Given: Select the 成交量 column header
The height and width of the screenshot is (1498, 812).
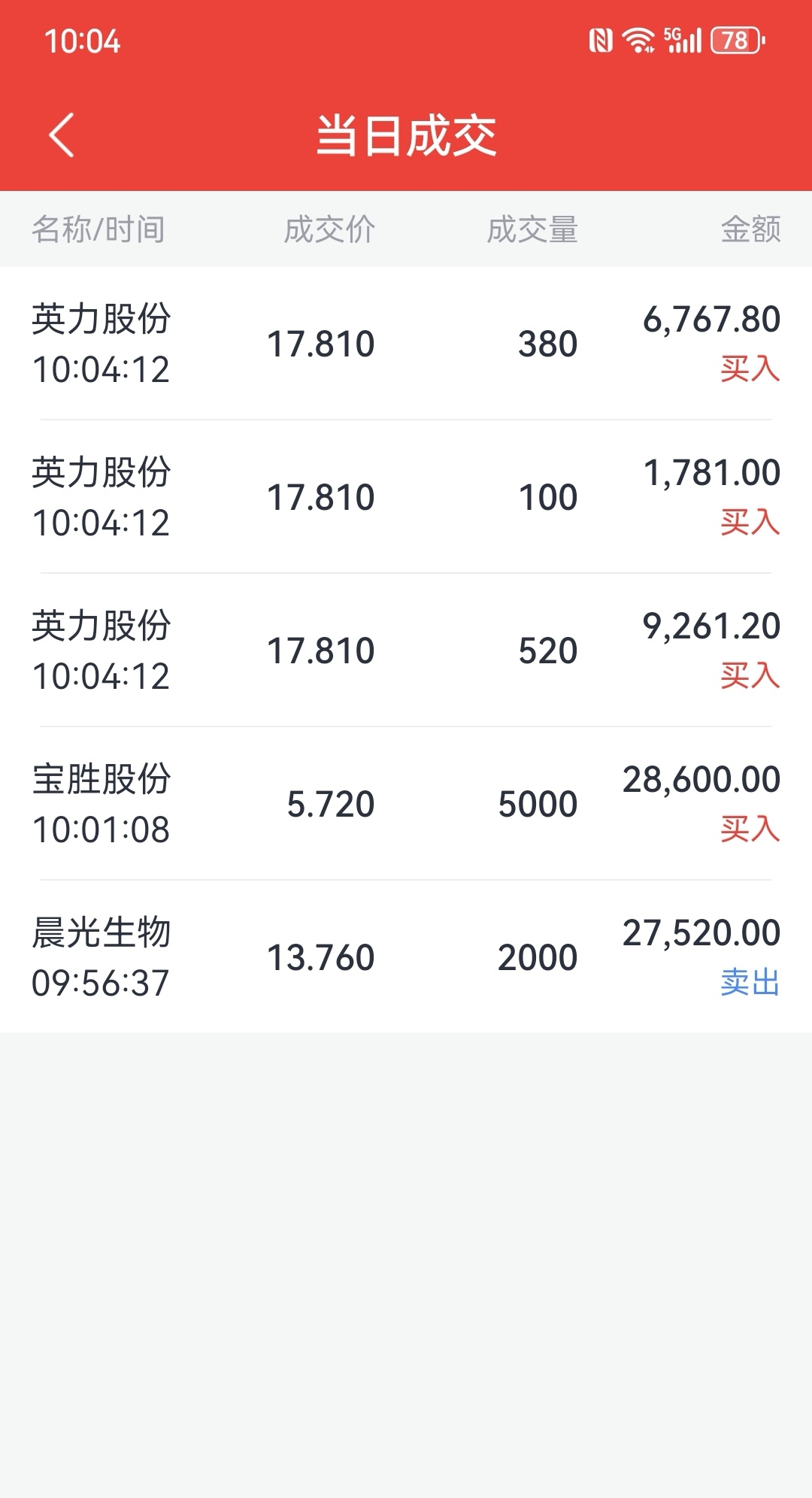Looking at the screenshot, I should (x=532, y=229).
